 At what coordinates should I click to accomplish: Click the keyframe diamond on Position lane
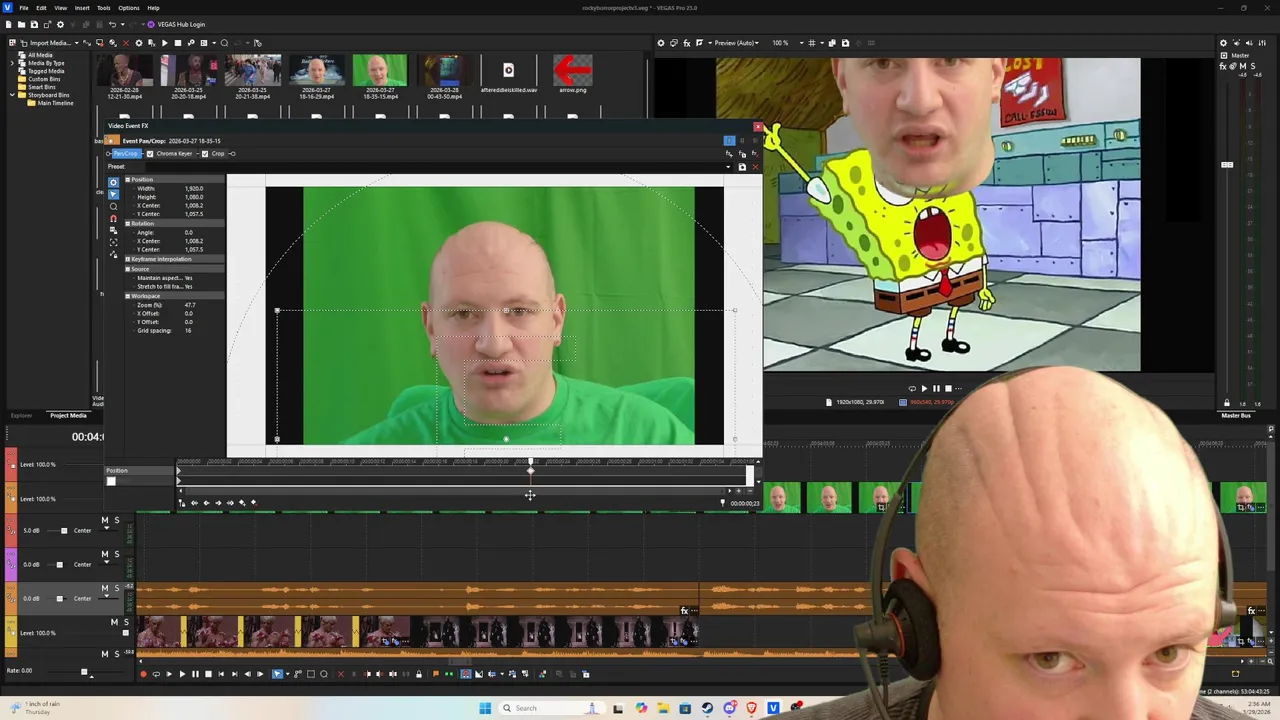click(x=530, y=470)
